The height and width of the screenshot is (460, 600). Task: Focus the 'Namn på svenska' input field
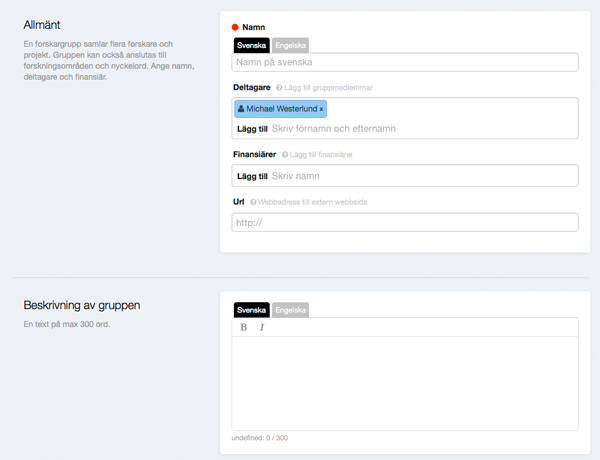(x=405, y=62)
